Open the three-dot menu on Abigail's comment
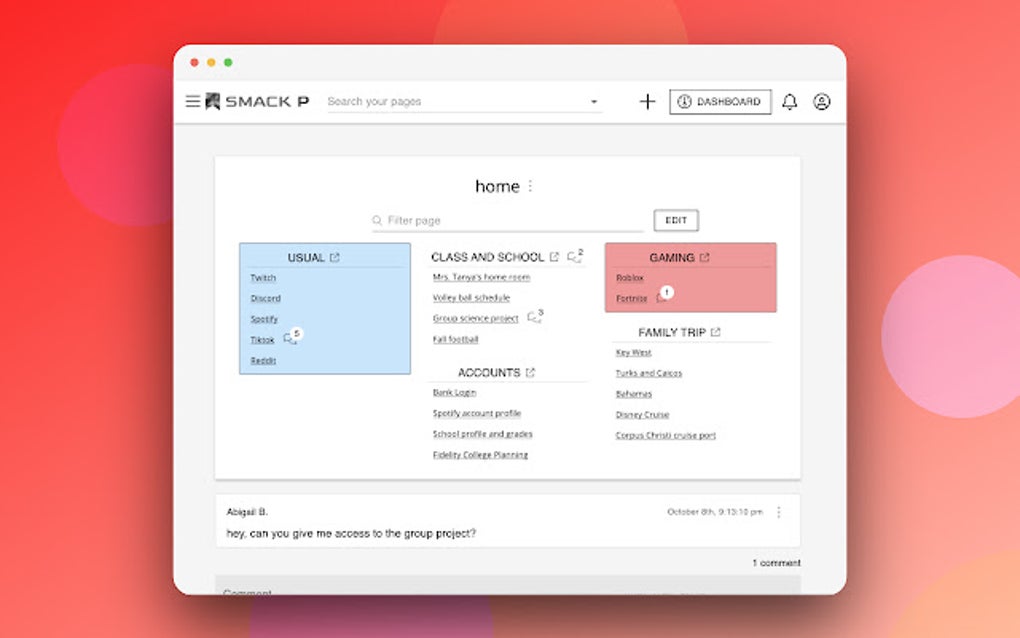 778,511
